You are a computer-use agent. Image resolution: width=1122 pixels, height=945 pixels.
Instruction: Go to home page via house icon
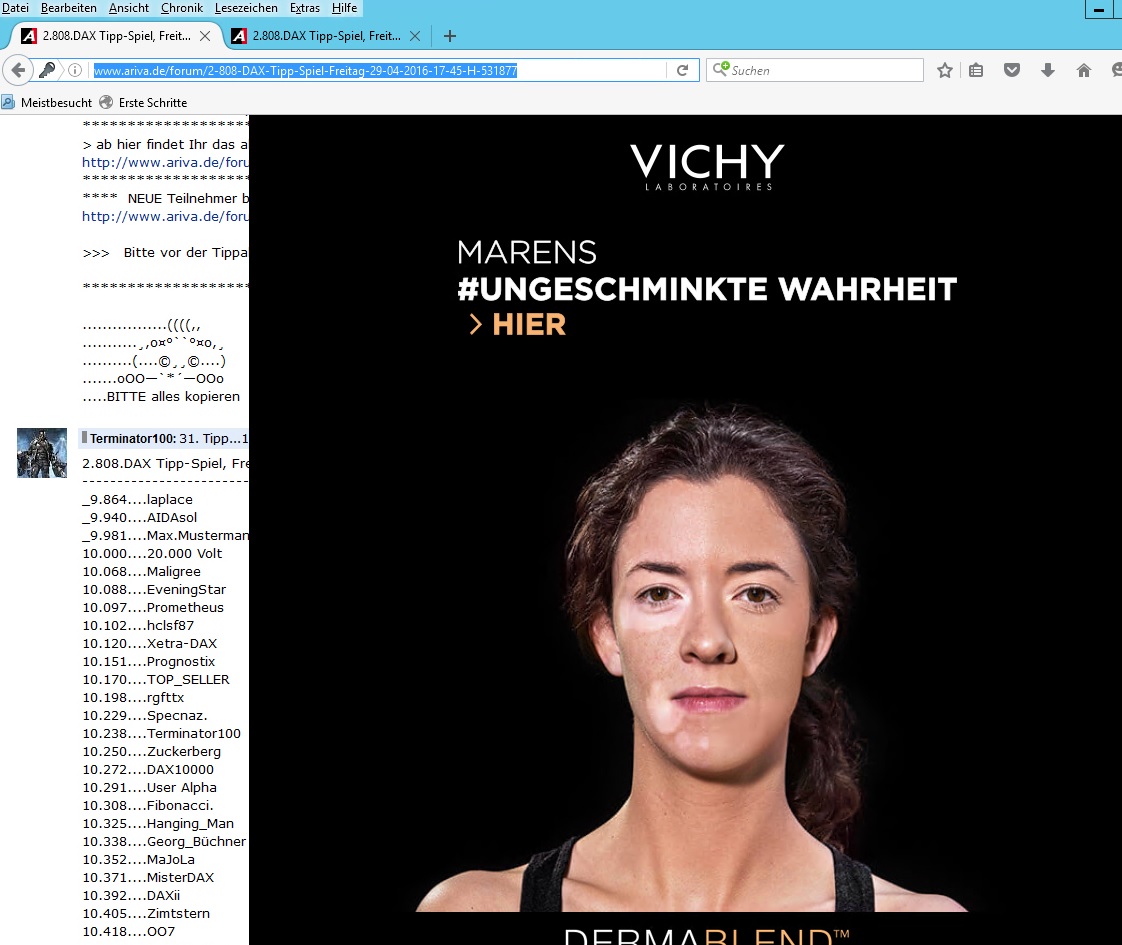click(x=1083, y=70)
